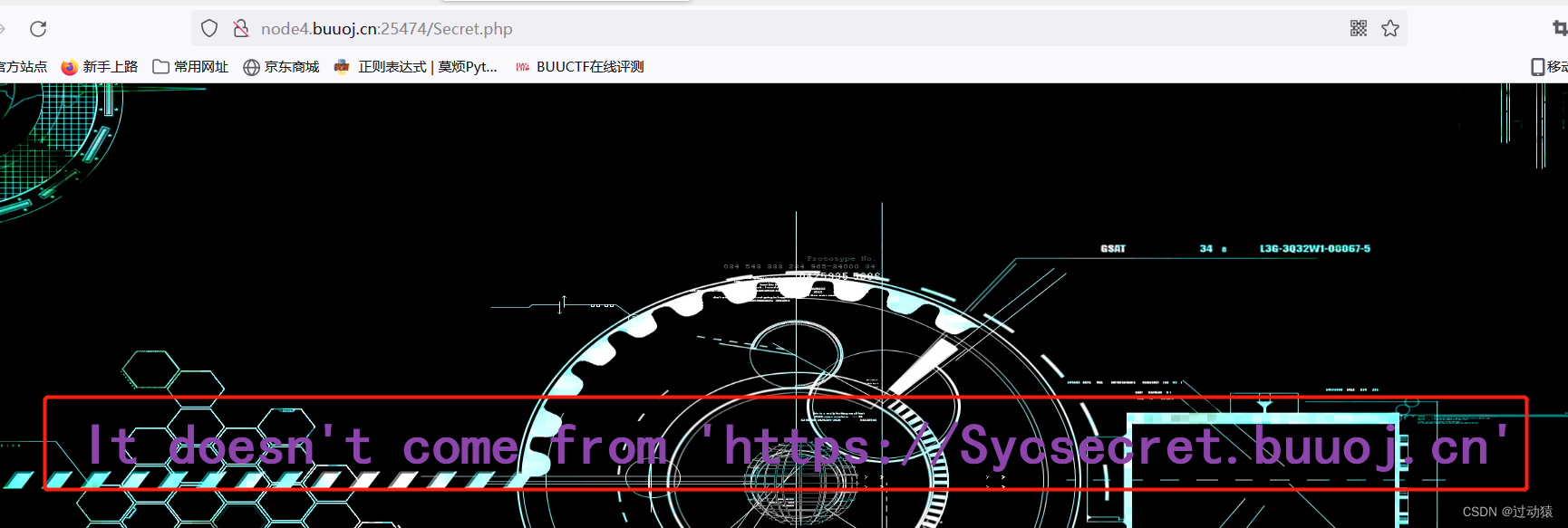The height and width of the screenshot is (528, 1568).
Task: Click the BUUCTF favicon in the bookmarks bar
Action: 522,67
